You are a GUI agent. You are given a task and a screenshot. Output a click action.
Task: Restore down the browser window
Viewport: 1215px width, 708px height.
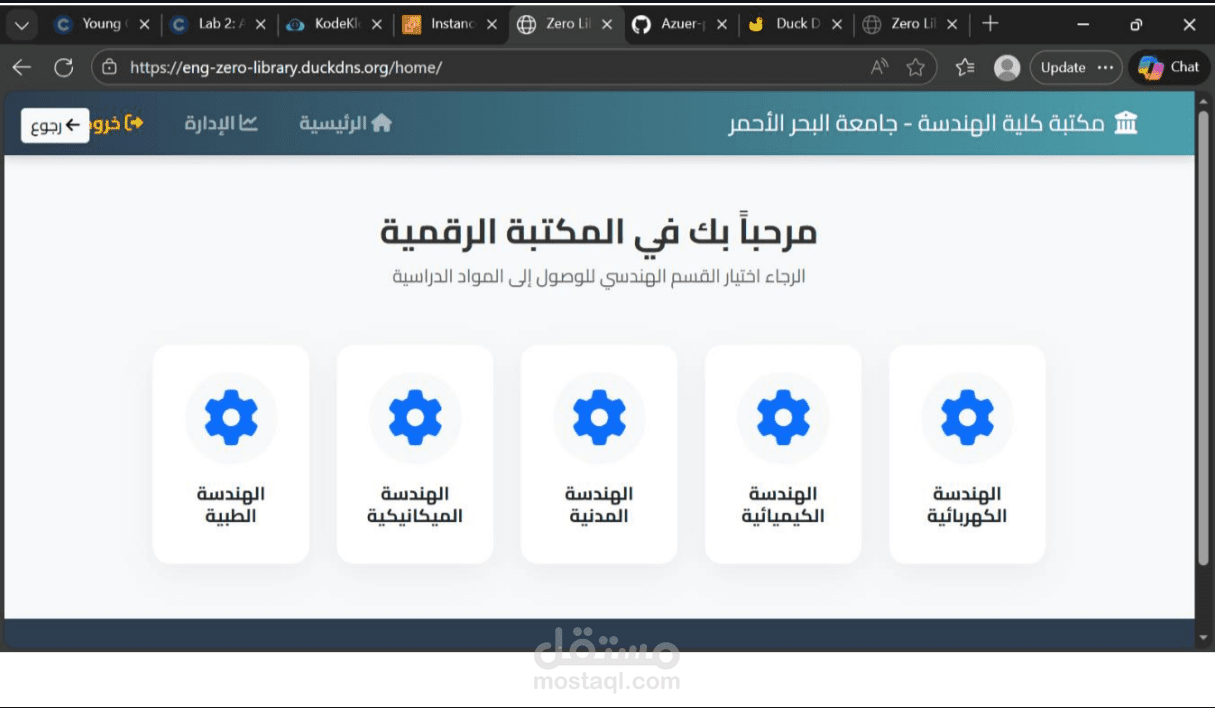coord(1136,24)
